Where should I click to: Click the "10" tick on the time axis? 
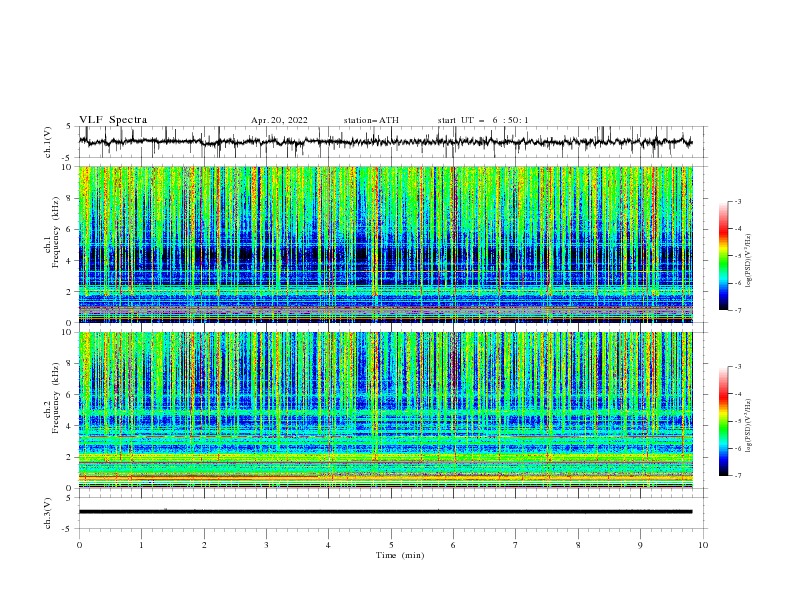point(703,545)
